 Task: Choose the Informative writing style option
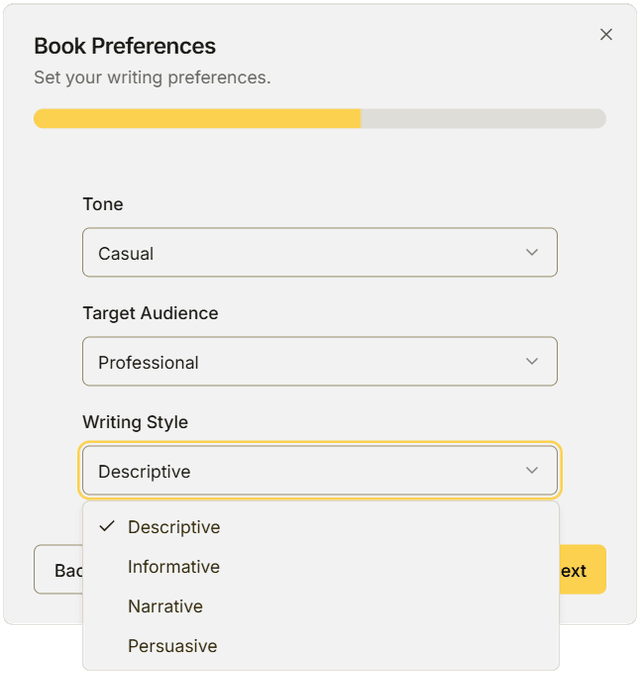tap(174, 567)
